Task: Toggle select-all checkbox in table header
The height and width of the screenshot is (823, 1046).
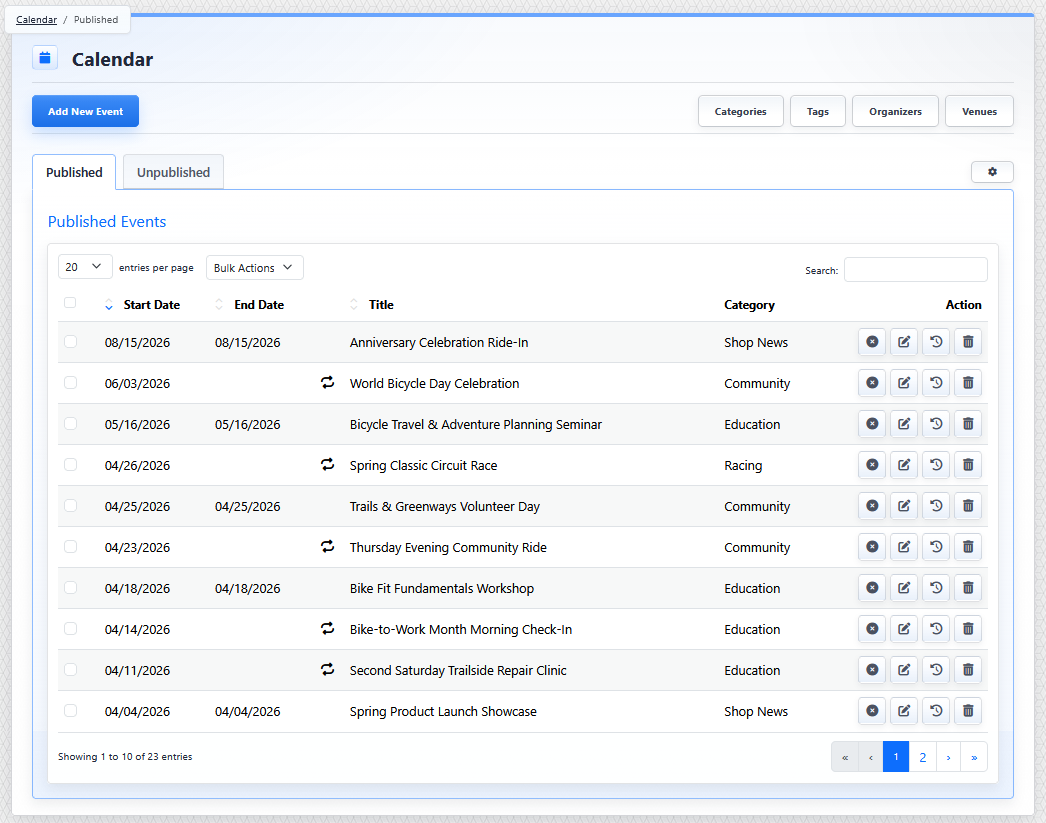Action: (x=70, y=303)
